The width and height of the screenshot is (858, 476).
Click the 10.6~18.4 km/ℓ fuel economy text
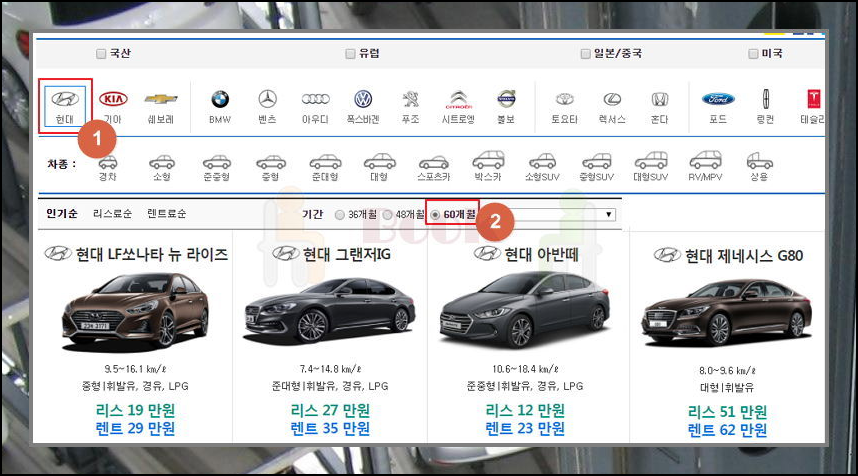(x=525, y=369)
